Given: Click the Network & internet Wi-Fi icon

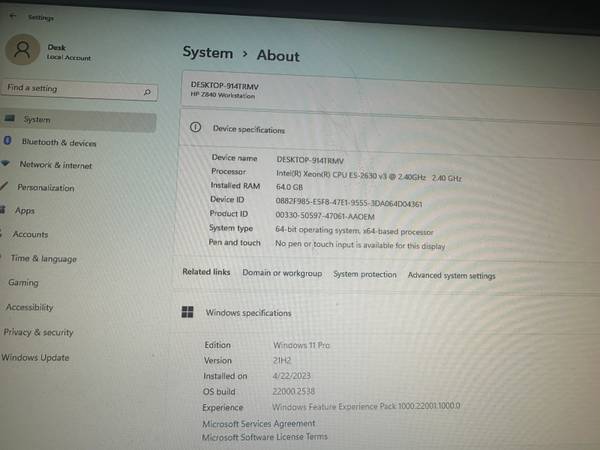Looking at the screenshot, I should pos(7,165).
